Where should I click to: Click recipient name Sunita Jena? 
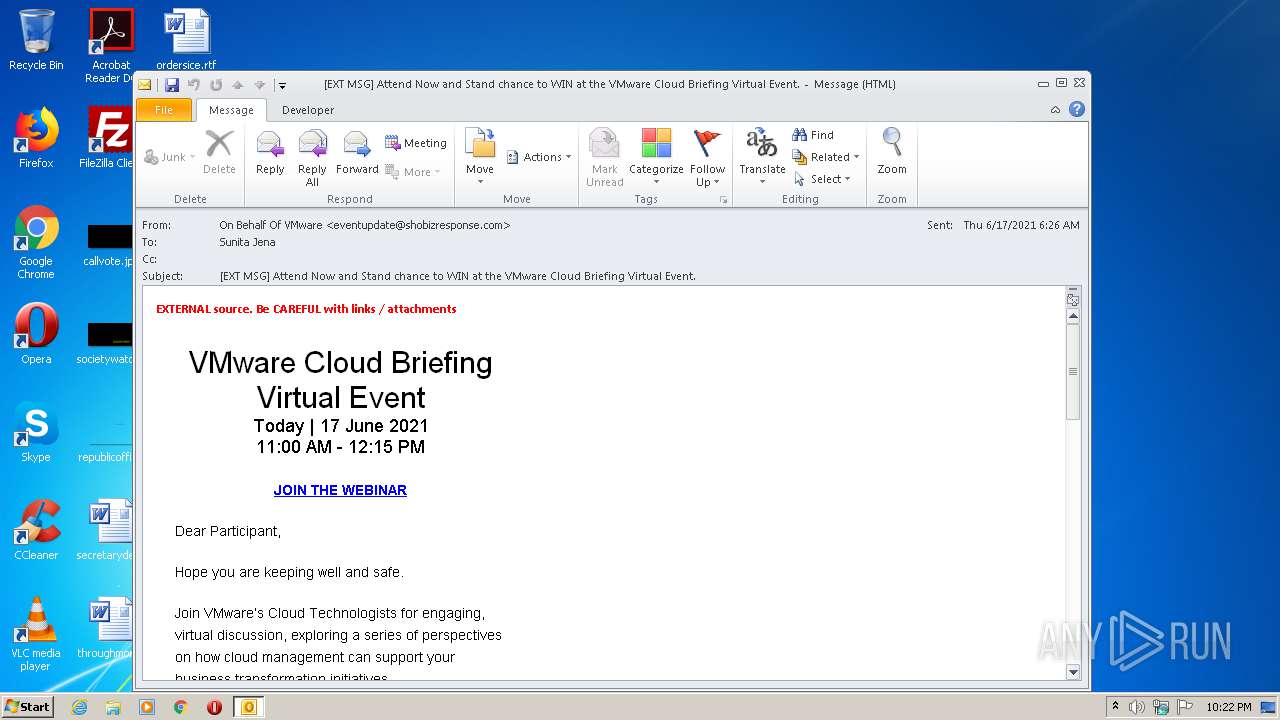coord(247,242)
